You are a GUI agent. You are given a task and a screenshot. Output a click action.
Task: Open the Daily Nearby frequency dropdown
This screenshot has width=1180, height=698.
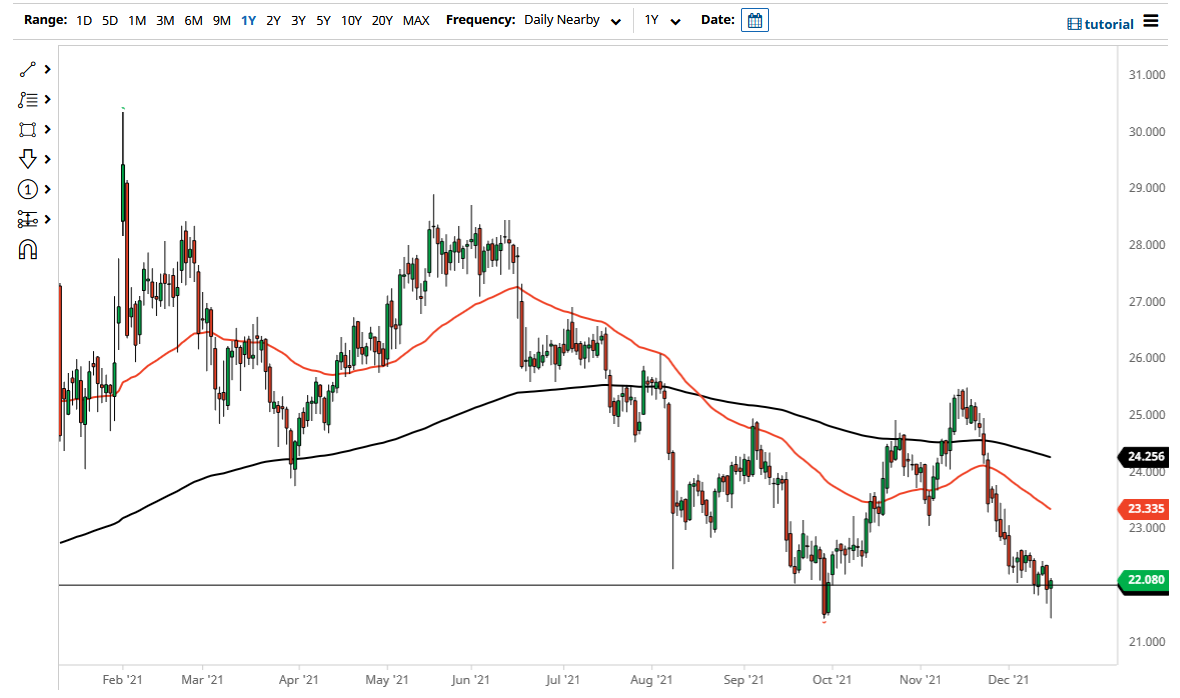point(573,20)
